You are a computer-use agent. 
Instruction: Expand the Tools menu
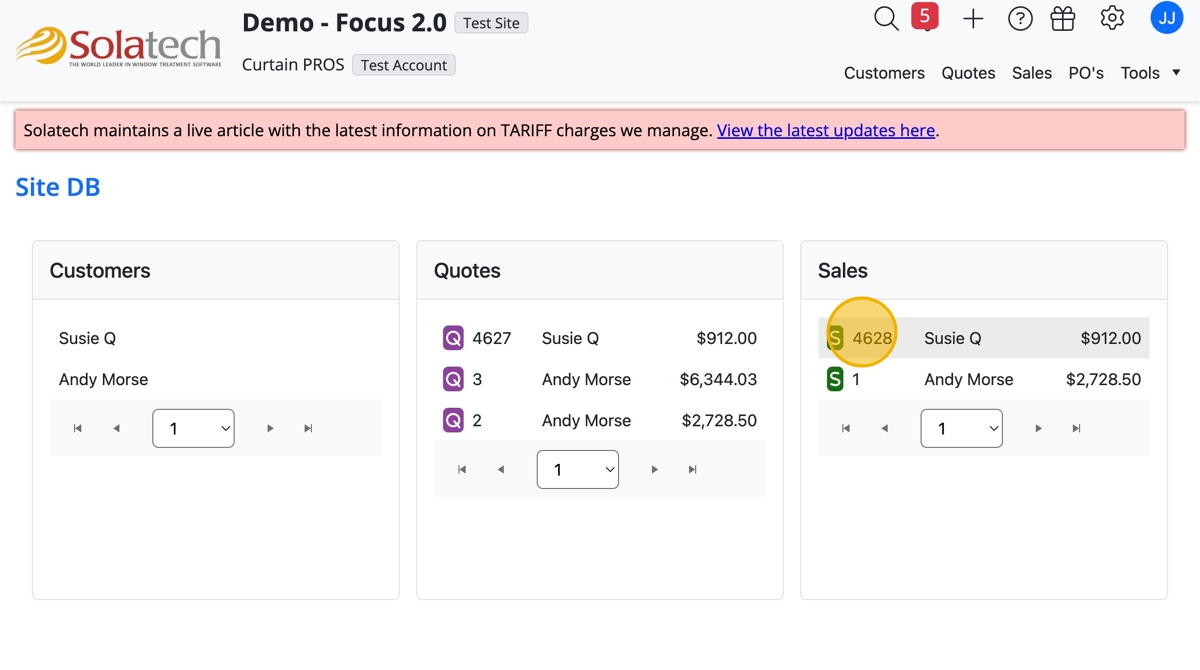click(1150, 73)
